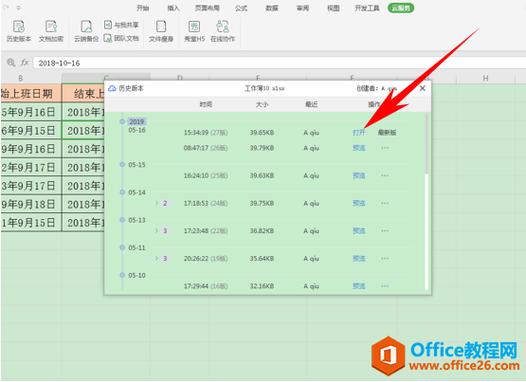Select the cell ending in 年9月18日
The height and width of the screenshot is (382, 526).
(31, 204)
